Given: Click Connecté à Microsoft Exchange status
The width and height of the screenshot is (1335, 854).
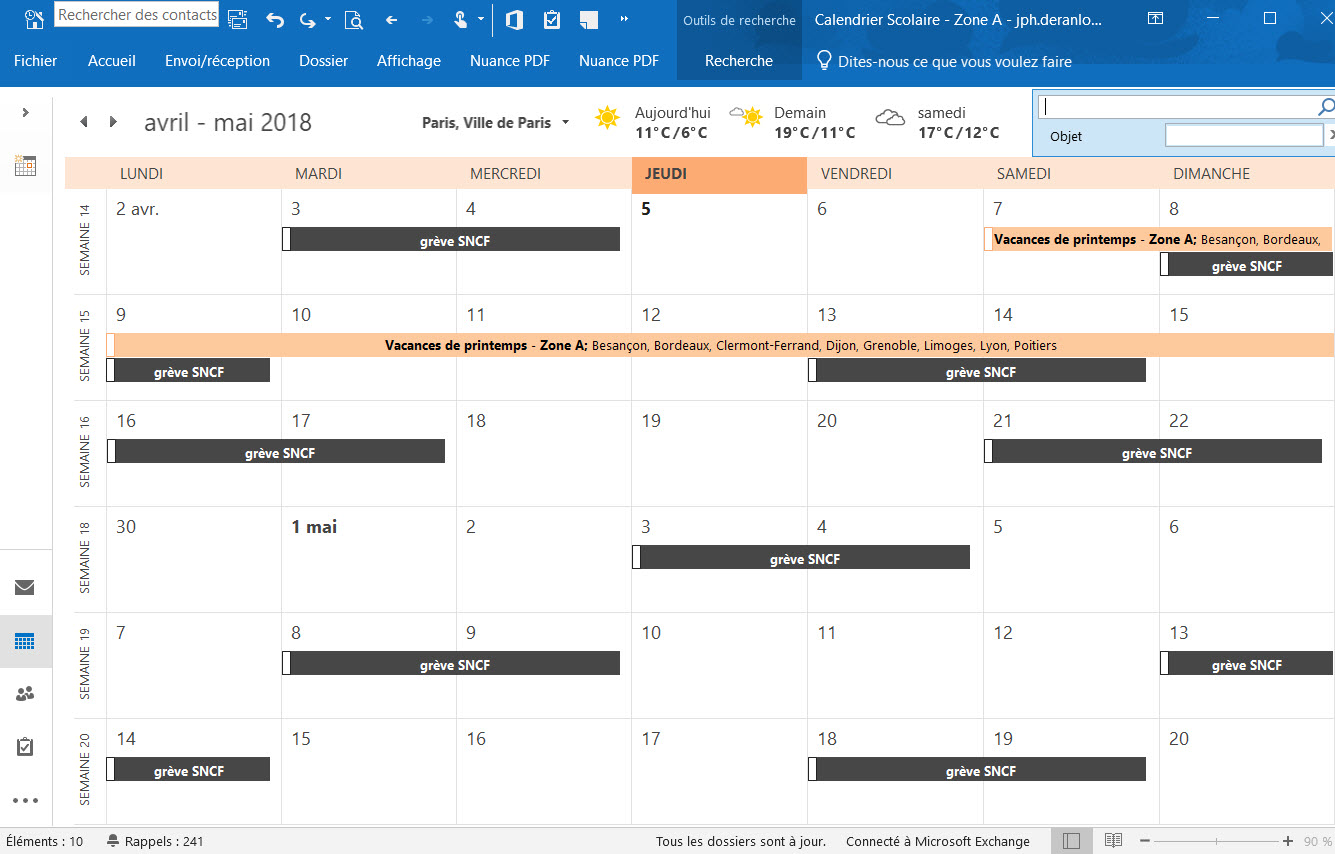Looking at the screenshot, I should click(x=938, y=841).
